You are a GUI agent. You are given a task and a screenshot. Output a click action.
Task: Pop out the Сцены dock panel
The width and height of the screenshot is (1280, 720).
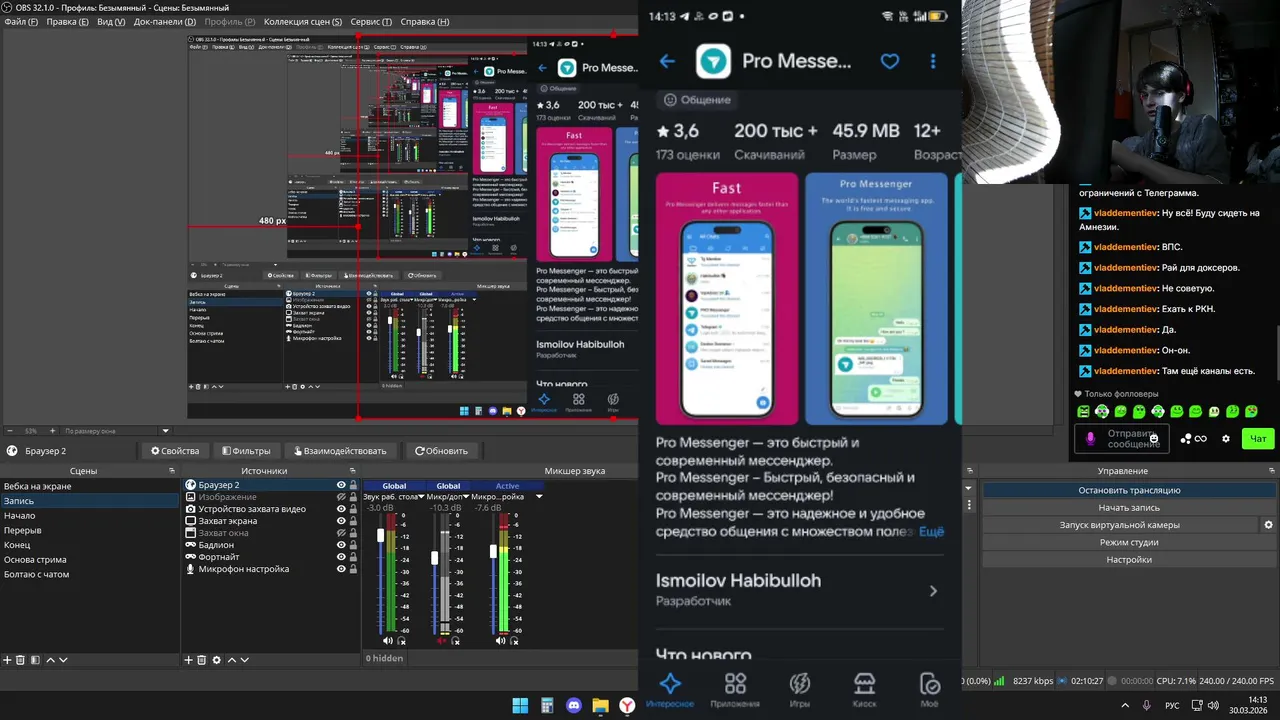[172, 471]
